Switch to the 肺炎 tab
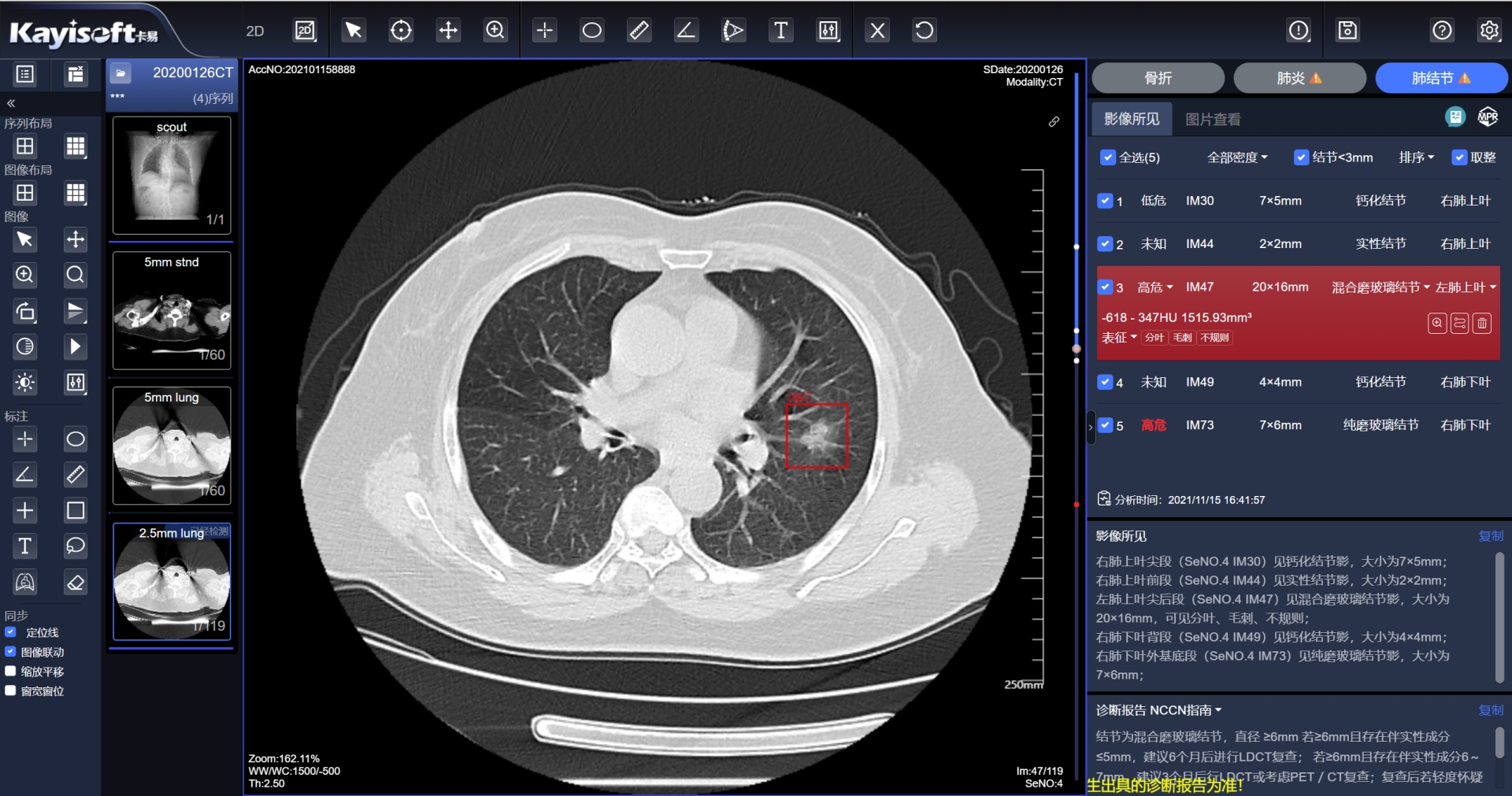 [x=1299, y=78]
